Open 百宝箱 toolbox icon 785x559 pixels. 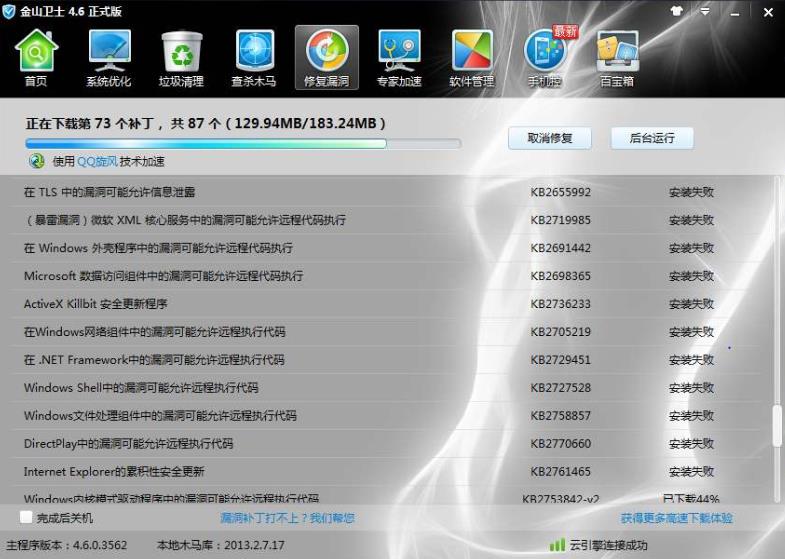(617, 58)
